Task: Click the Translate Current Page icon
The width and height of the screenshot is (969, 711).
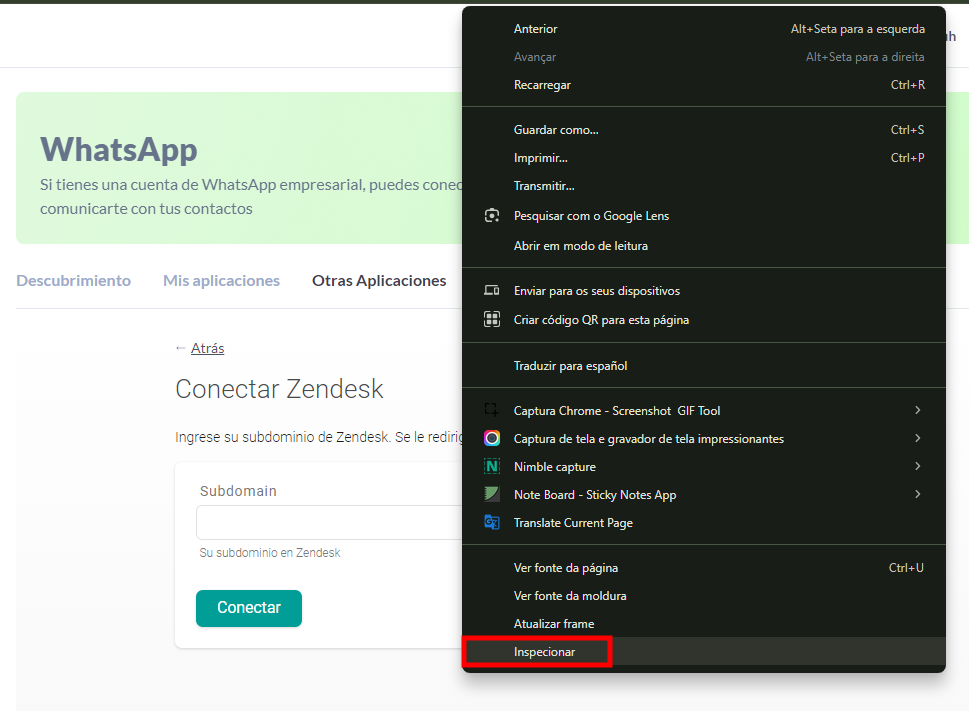Action: coord(491,522)
